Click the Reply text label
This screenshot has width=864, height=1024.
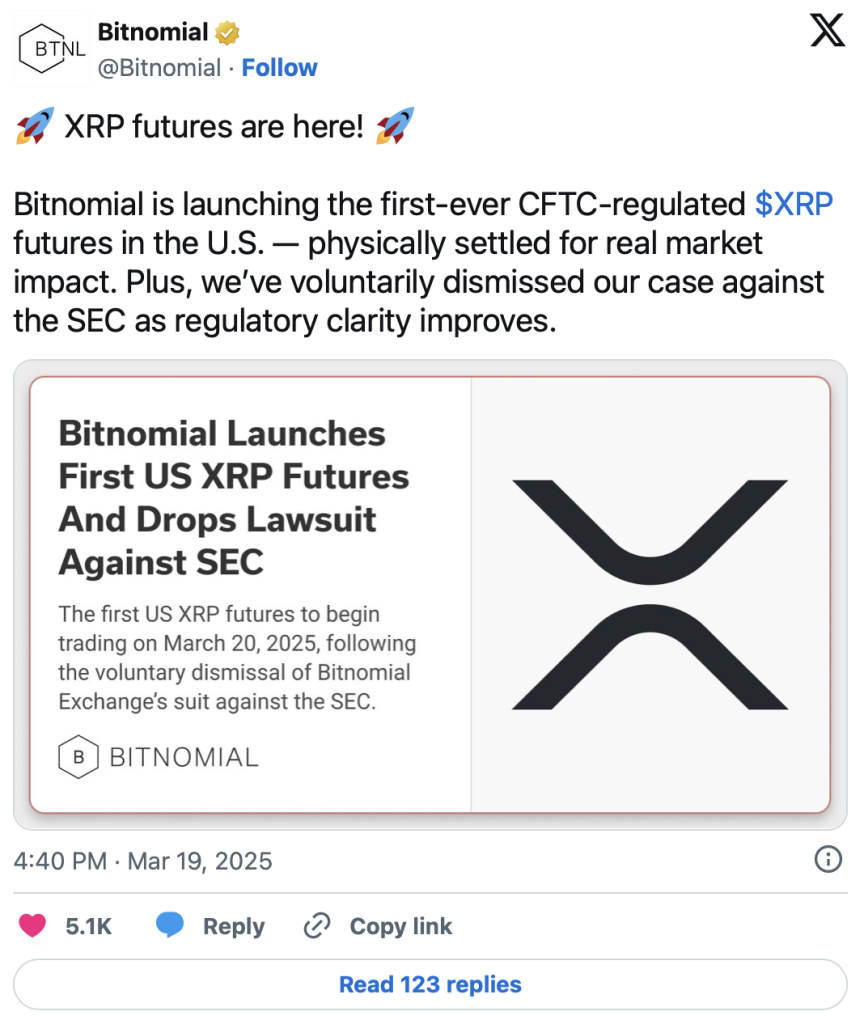click(234, 926)
